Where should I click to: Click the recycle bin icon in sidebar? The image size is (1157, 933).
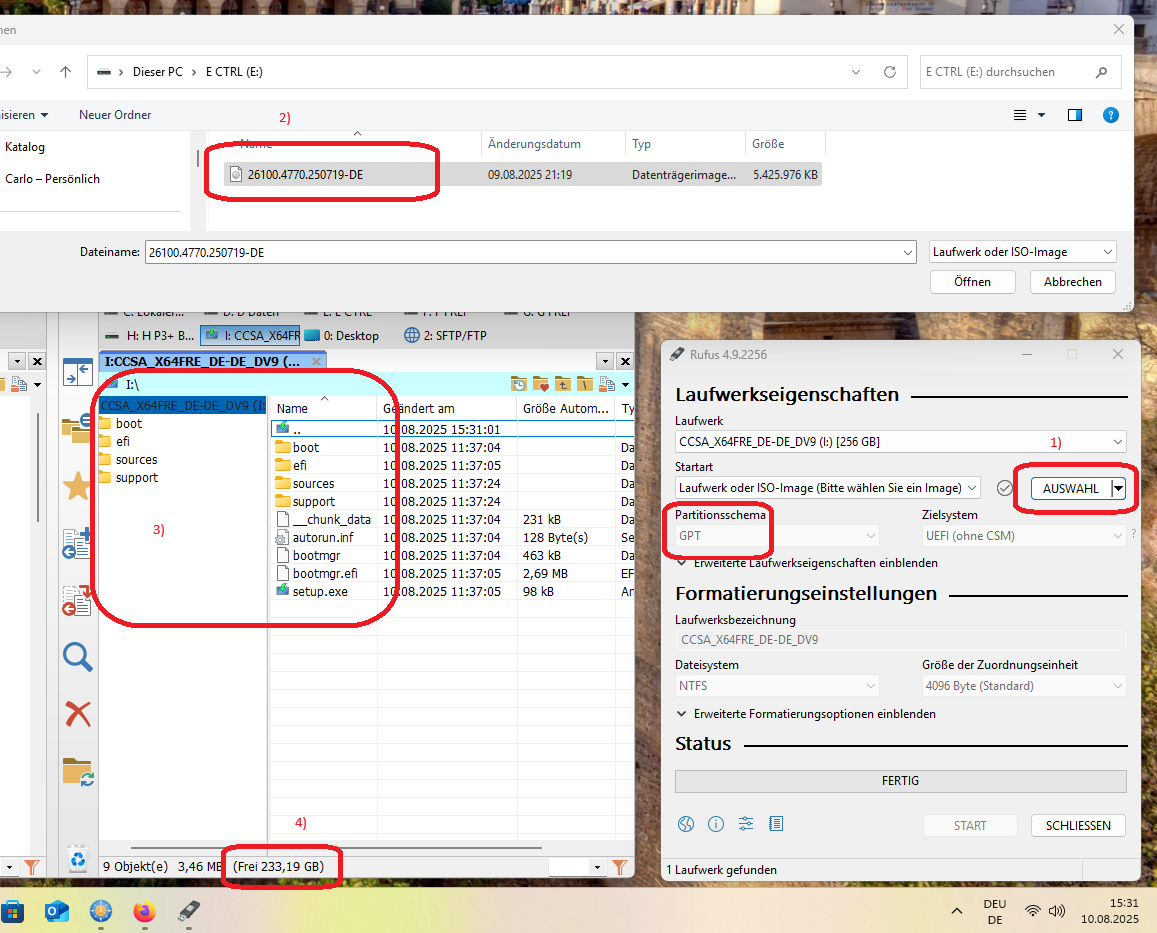[x=78, y=858]
